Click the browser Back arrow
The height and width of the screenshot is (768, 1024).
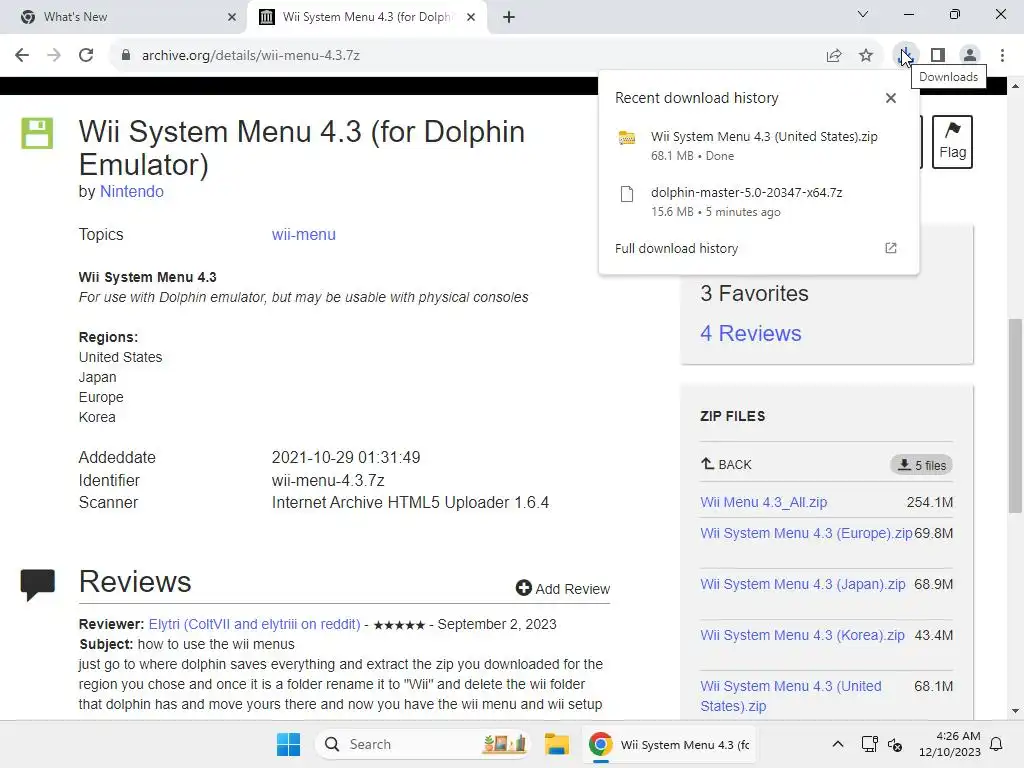tap(22, 56)
